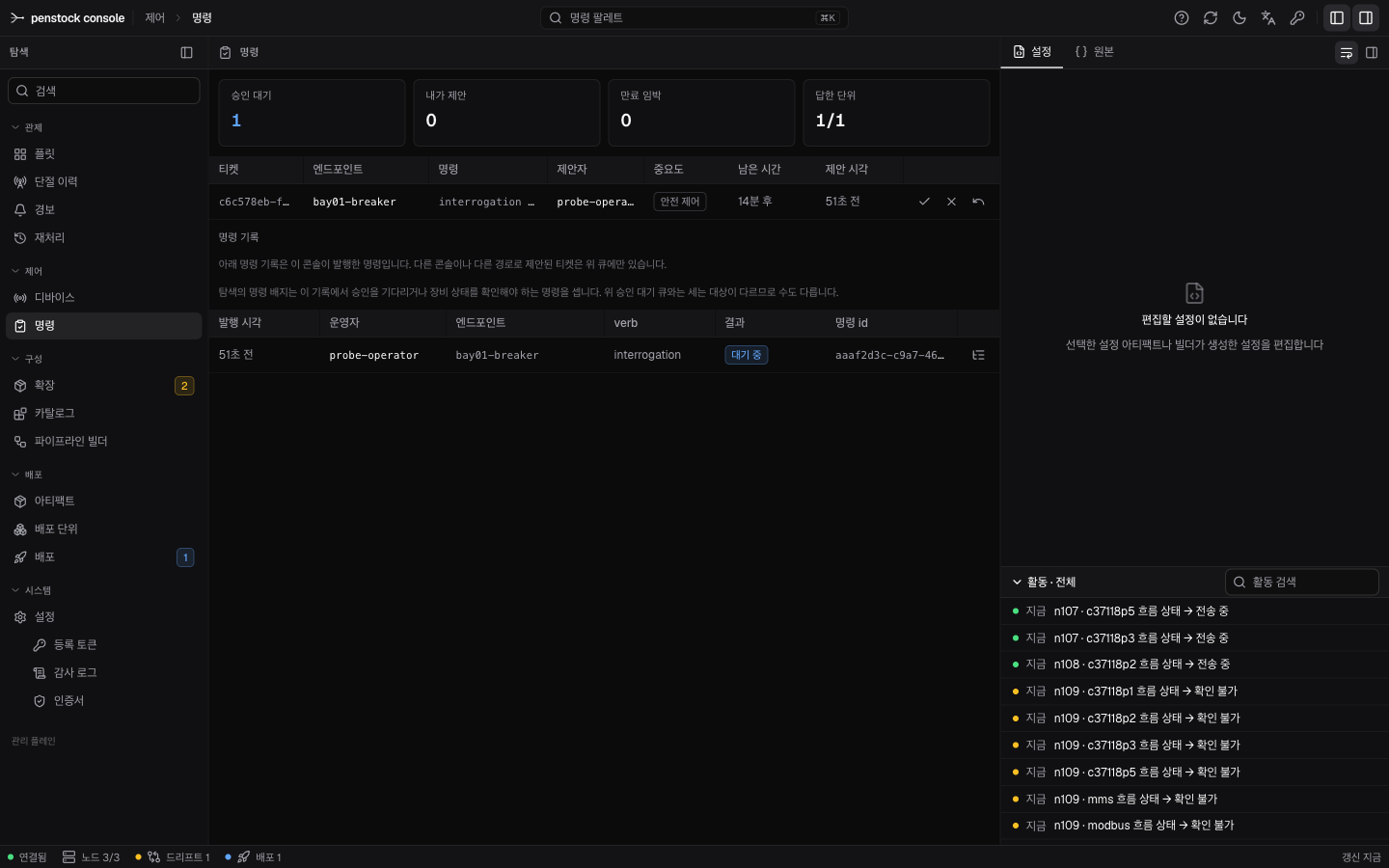Collapse the 시스템 section
The image size is (1389, 868).
pos(31,590)
